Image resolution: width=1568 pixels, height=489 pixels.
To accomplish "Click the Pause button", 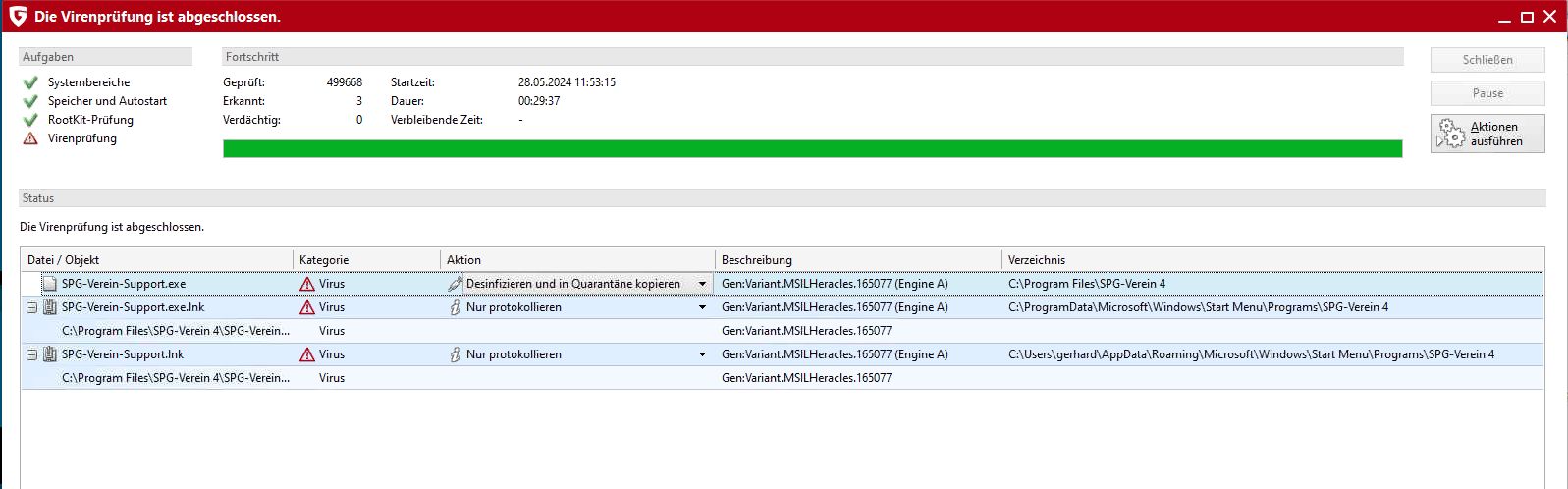I will coord(1487,93).
